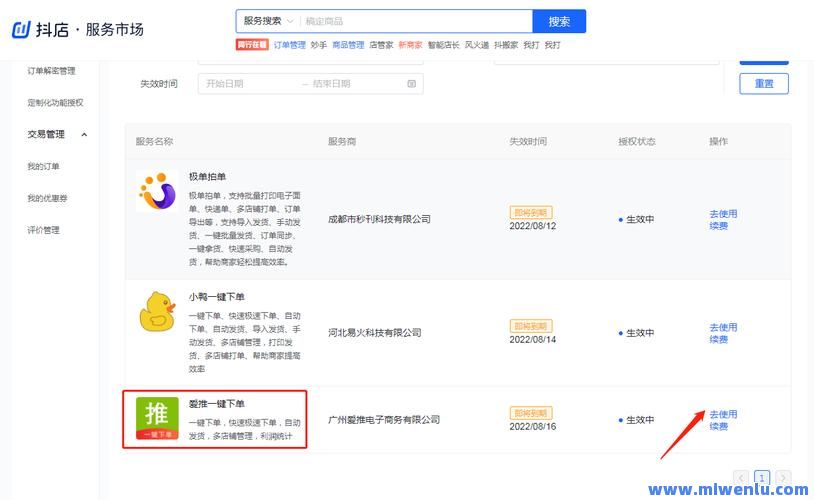Click the expiry date 2022/08/14
Screen dimensions: 814x500
coord(533,340)
